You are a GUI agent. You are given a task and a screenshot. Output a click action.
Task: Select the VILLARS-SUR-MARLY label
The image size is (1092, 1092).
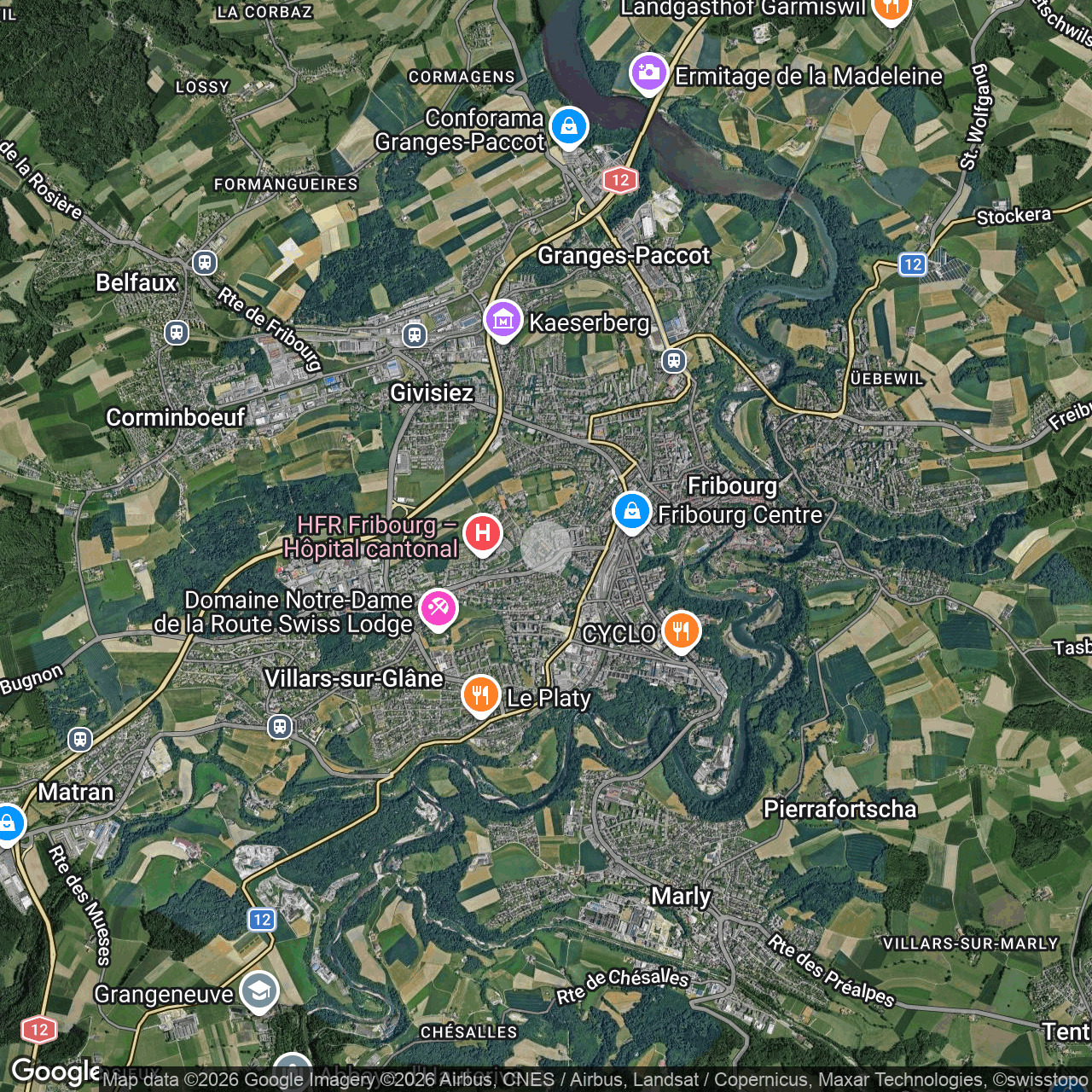click(970, 944)
